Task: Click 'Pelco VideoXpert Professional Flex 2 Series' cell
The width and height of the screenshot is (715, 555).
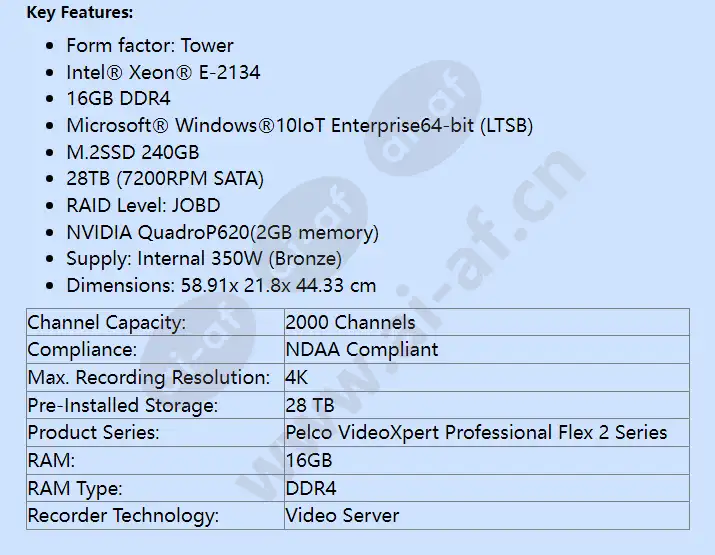Action: point(487,433)
